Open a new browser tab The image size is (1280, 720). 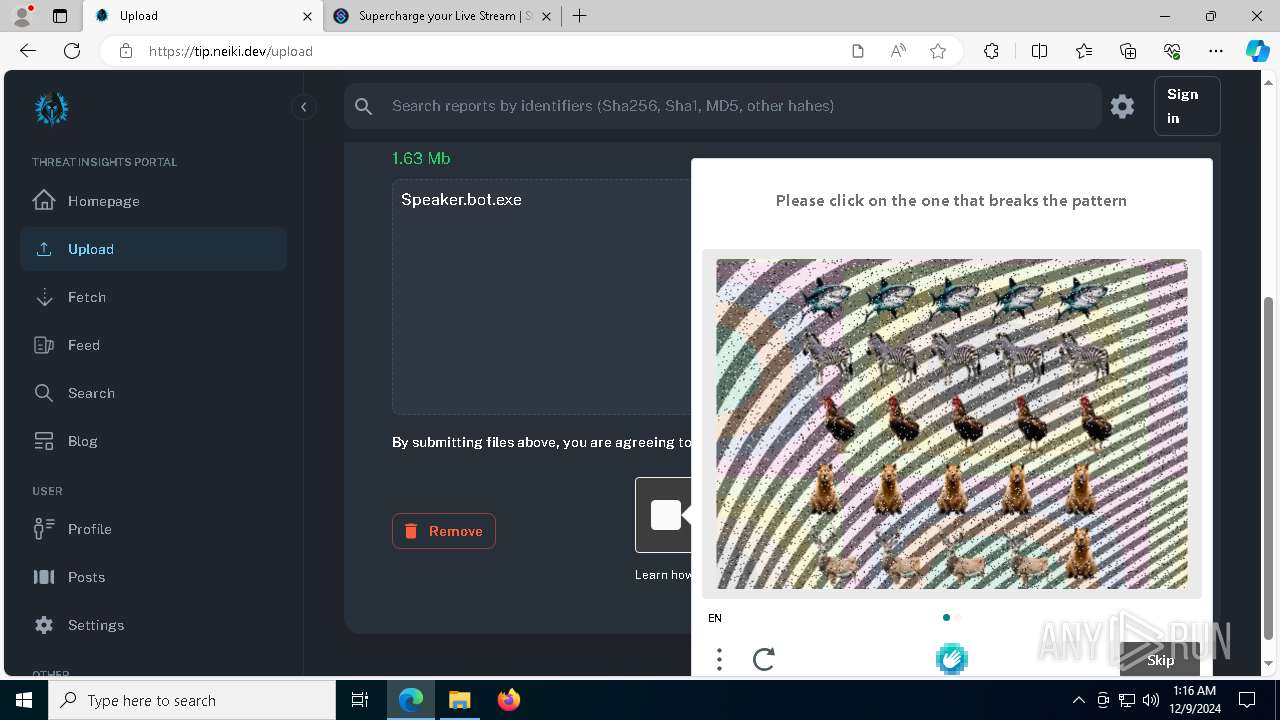coord(580,16)
